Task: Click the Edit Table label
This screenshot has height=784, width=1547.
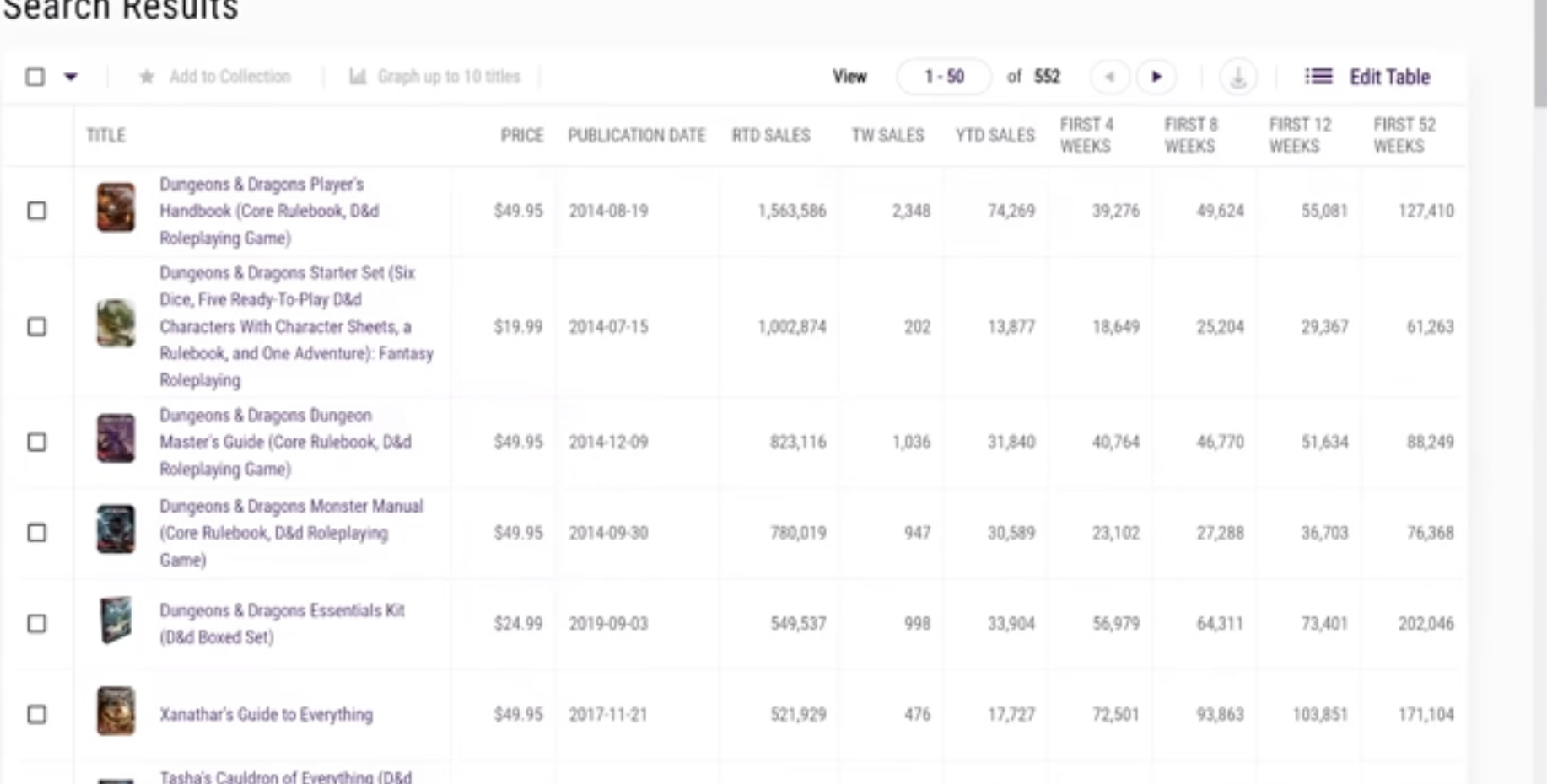Action: (x=1389, y=77)
